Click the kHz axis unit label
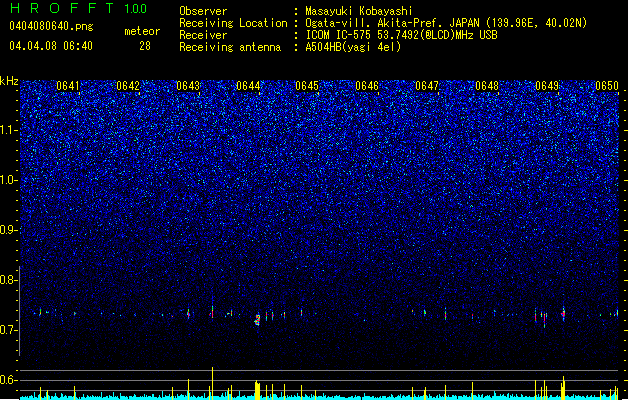Screen dimensions: 629x400 pyautogui.click(x=9, y=81)
